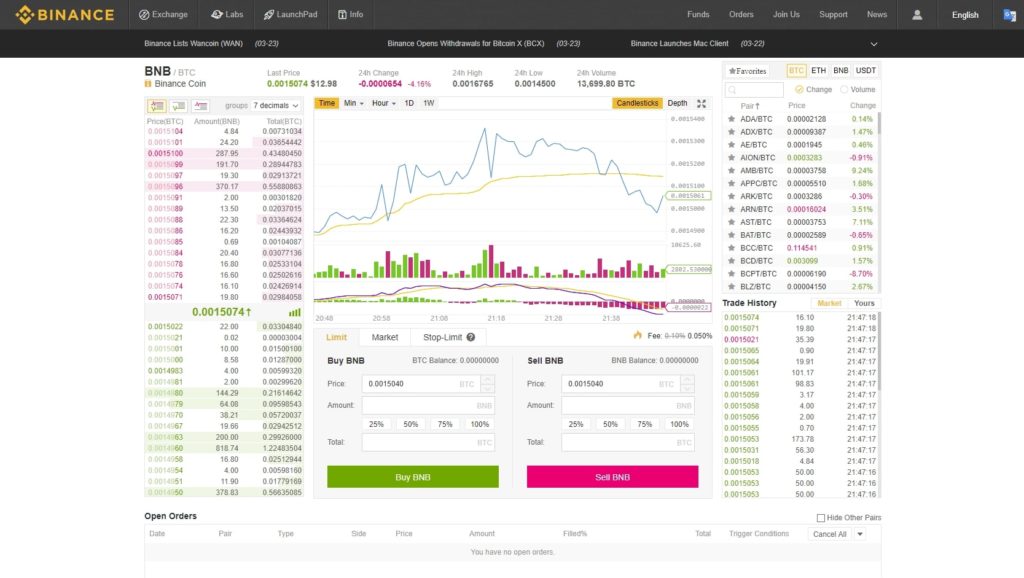Screen dimensions: 1024x578
Task: Favorite the BCC/BTC pair star
Action: click(x=731, y=248)
